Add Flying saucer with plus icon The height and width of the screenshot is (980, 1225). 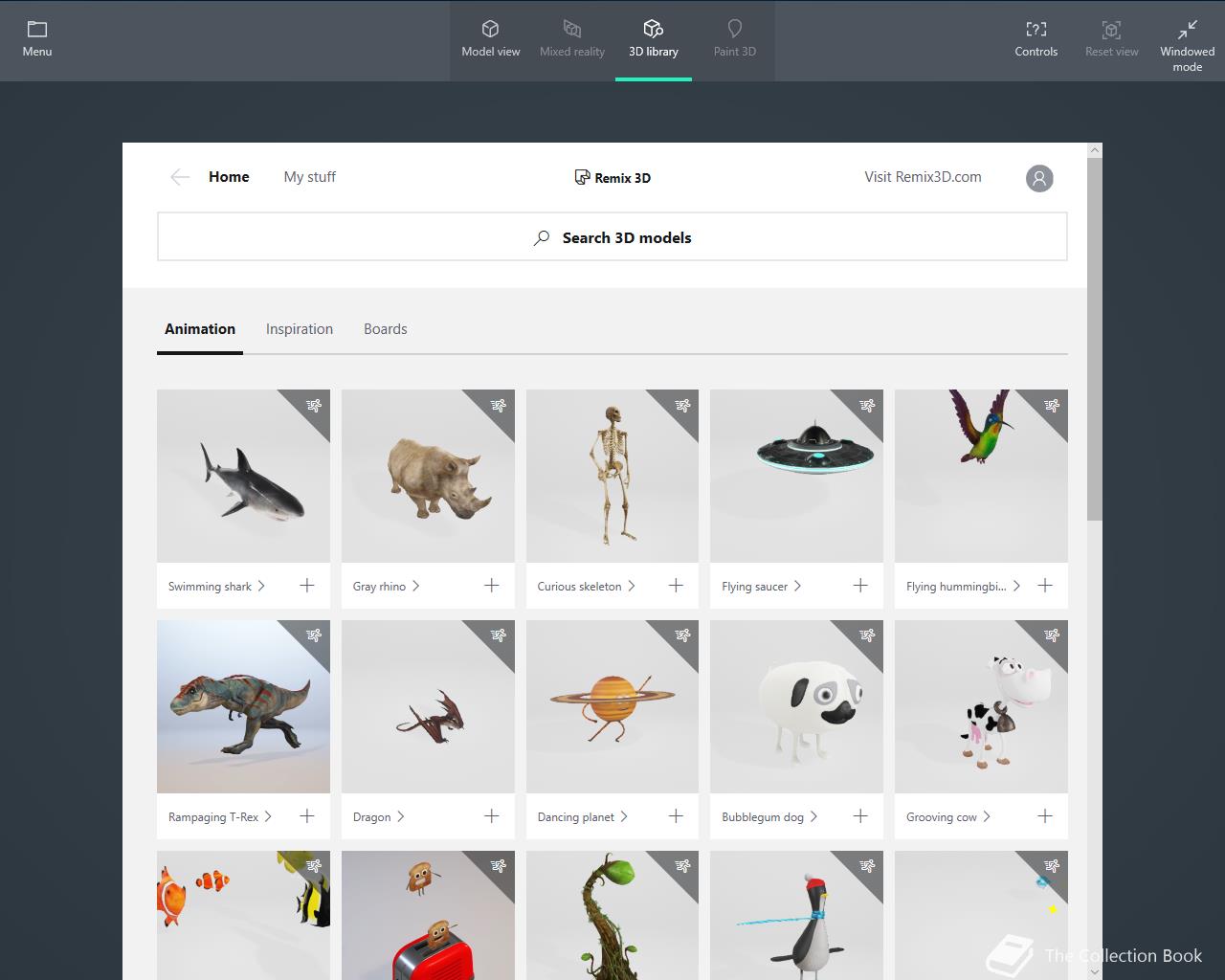(860, 586)
